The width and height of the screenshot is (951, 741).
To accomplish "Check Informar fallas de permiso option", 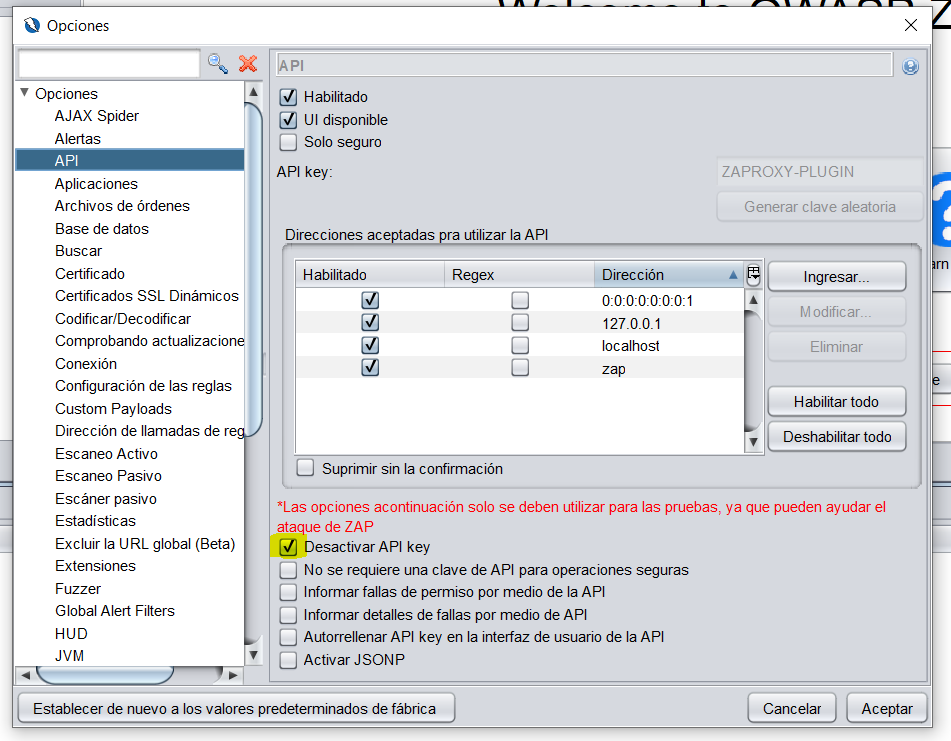I will (x=288, y=592).
